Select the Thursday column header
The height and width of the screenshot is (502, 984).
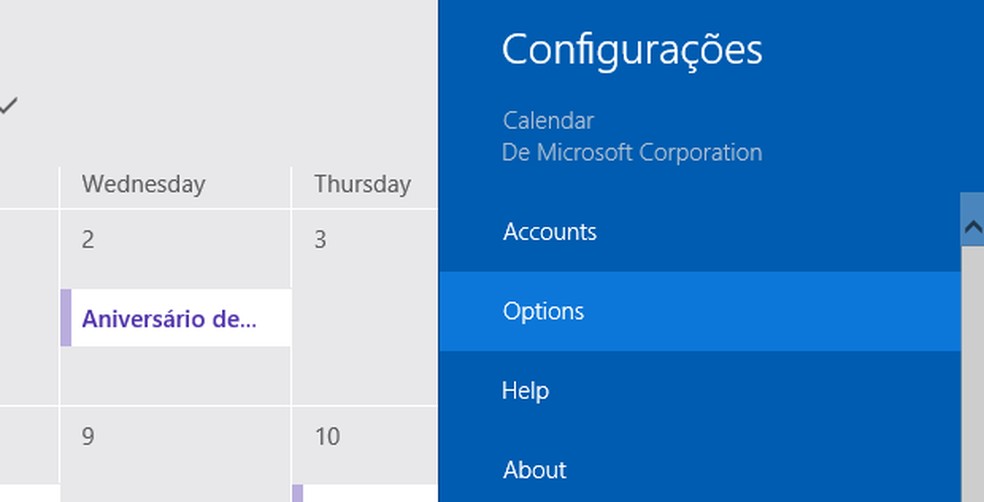362,184
